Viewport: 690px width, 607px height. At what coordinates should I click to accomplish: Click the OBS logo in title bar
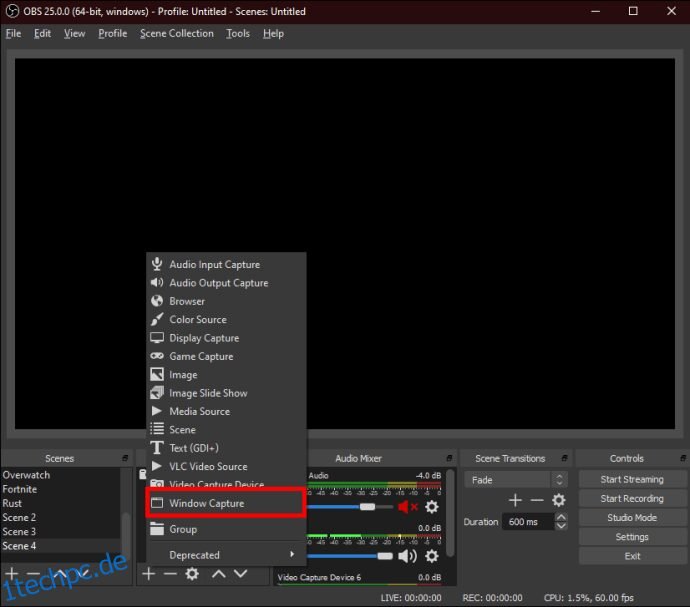click(x=12, y=11)
